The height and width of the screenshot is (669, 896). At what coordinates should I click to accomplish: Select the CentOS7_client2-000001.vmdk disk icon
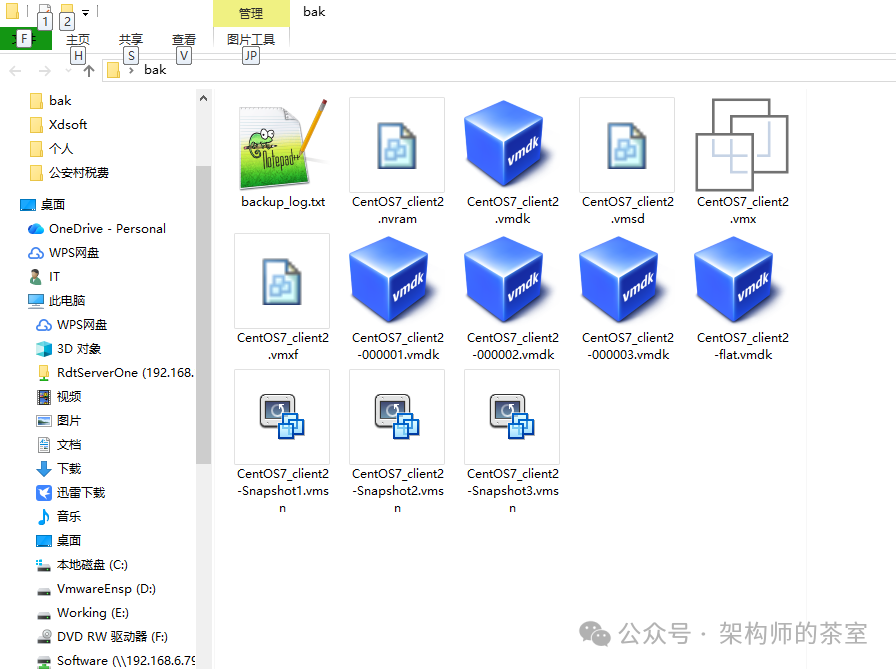394,280
